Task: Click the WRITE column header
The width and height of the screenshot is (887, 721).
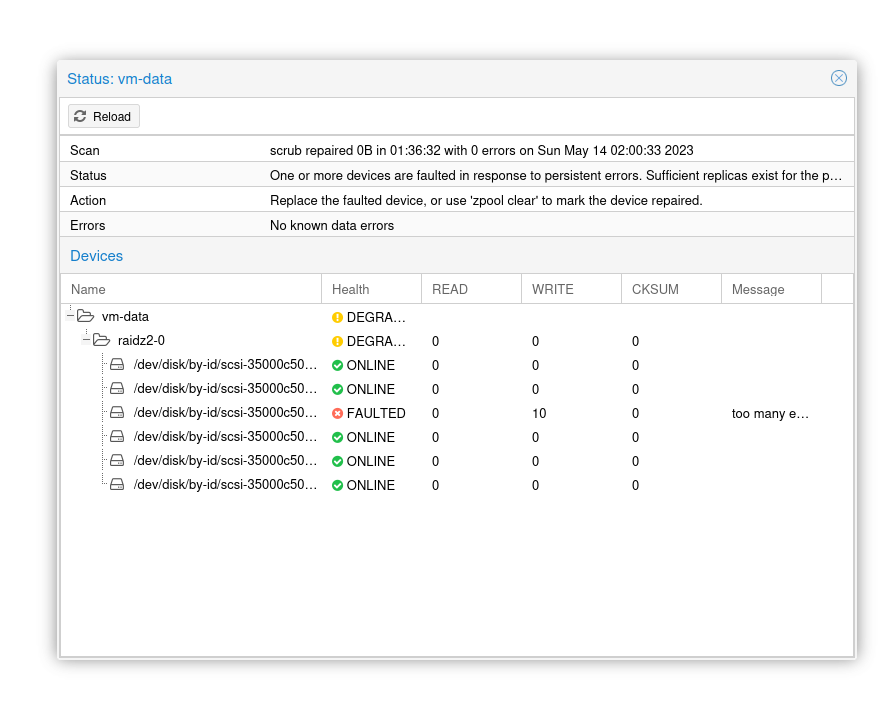Action: click(x=570, y=289)
